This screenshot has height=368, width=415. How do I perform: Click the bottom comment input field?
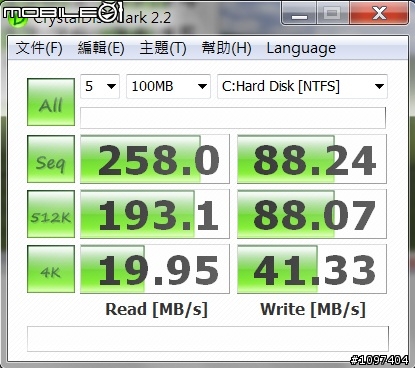click(x=208, y=339)
